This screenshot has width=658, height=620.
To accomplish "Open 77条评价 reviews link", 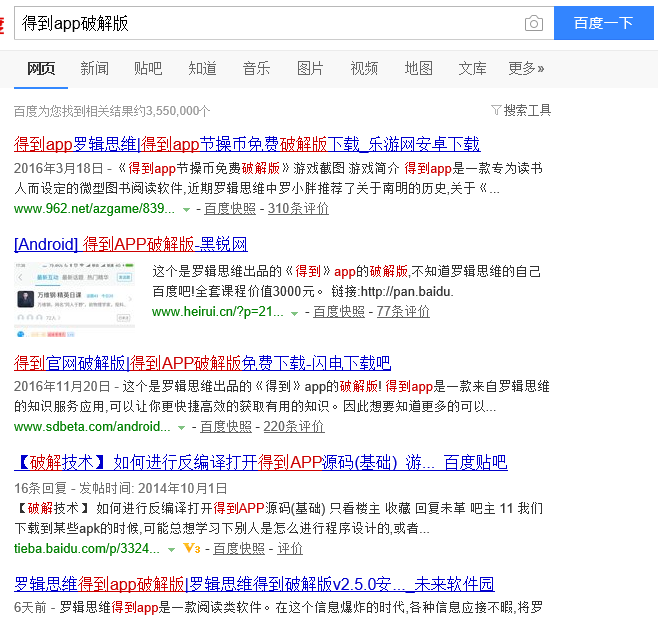I will tap(403, 312).
